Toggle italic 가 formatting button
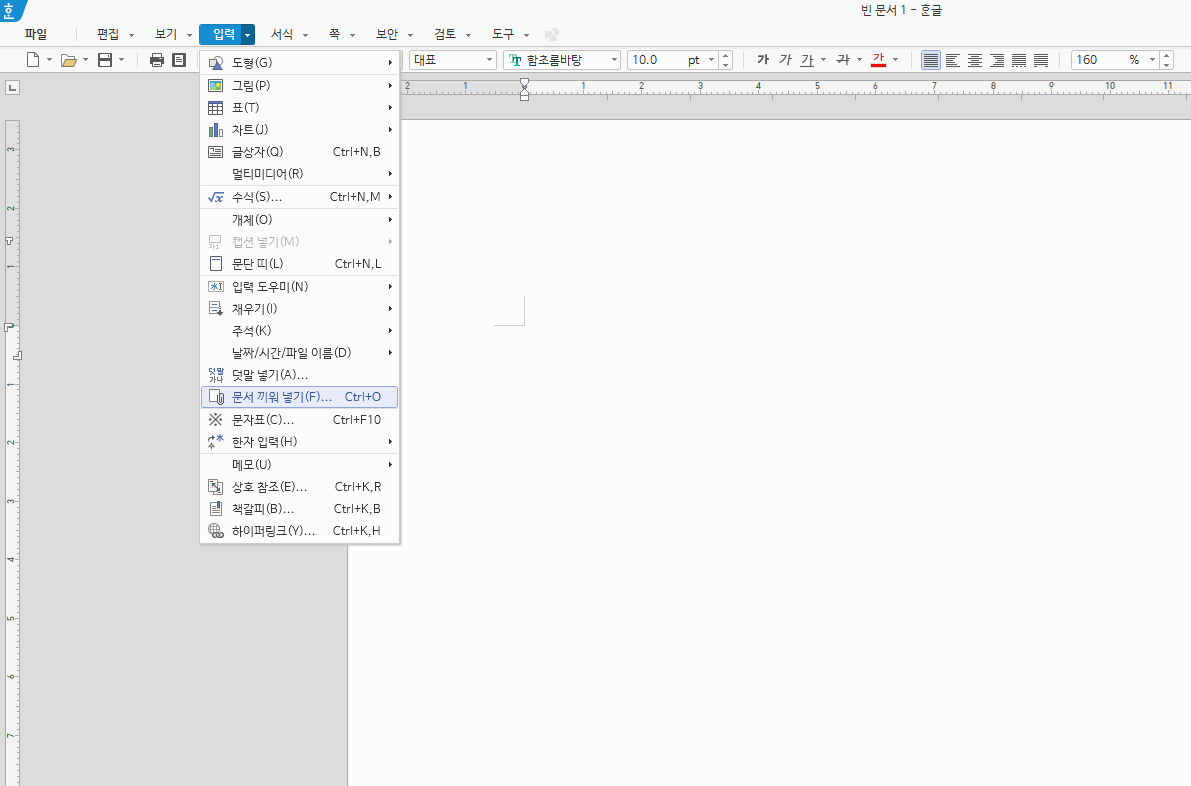The image size is (1191, 786). tap(785, 60)
